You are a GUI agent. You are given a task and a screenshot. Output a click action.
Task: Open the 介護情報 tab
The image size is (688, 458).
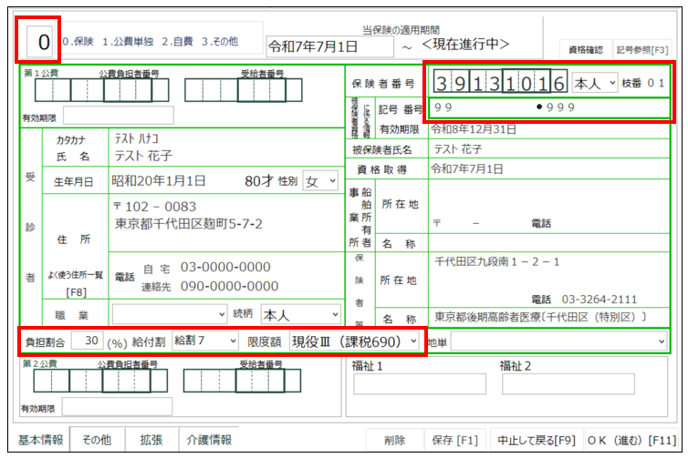(x=208, y=440)
